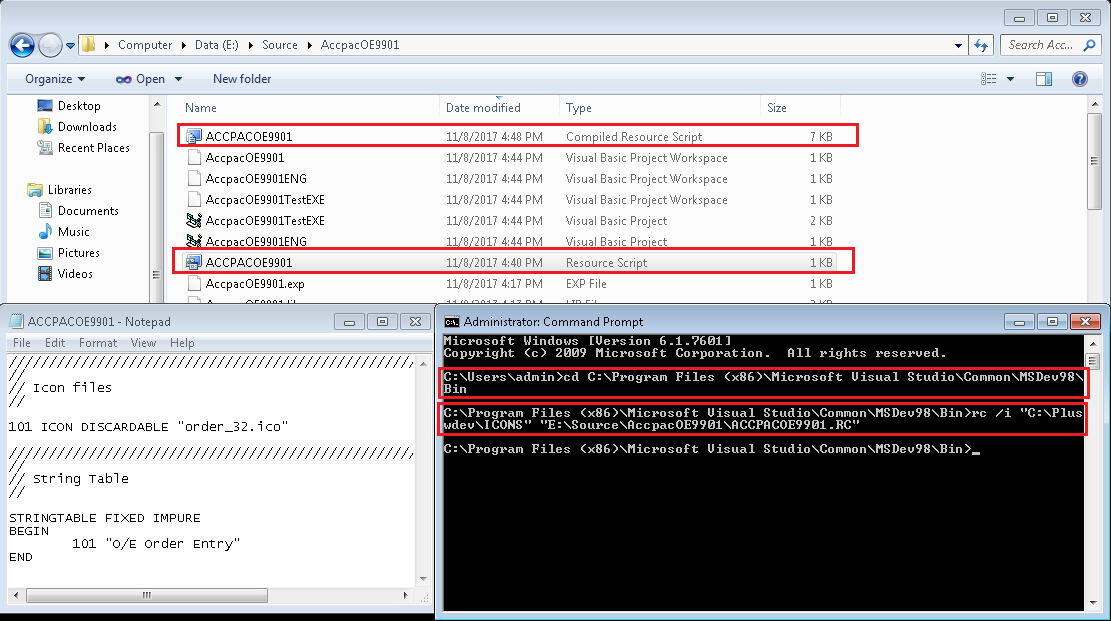The width and height of the screenshot is (1111, 621).
Task: Open the address bar history dropdown
Action: coord(958,45)
